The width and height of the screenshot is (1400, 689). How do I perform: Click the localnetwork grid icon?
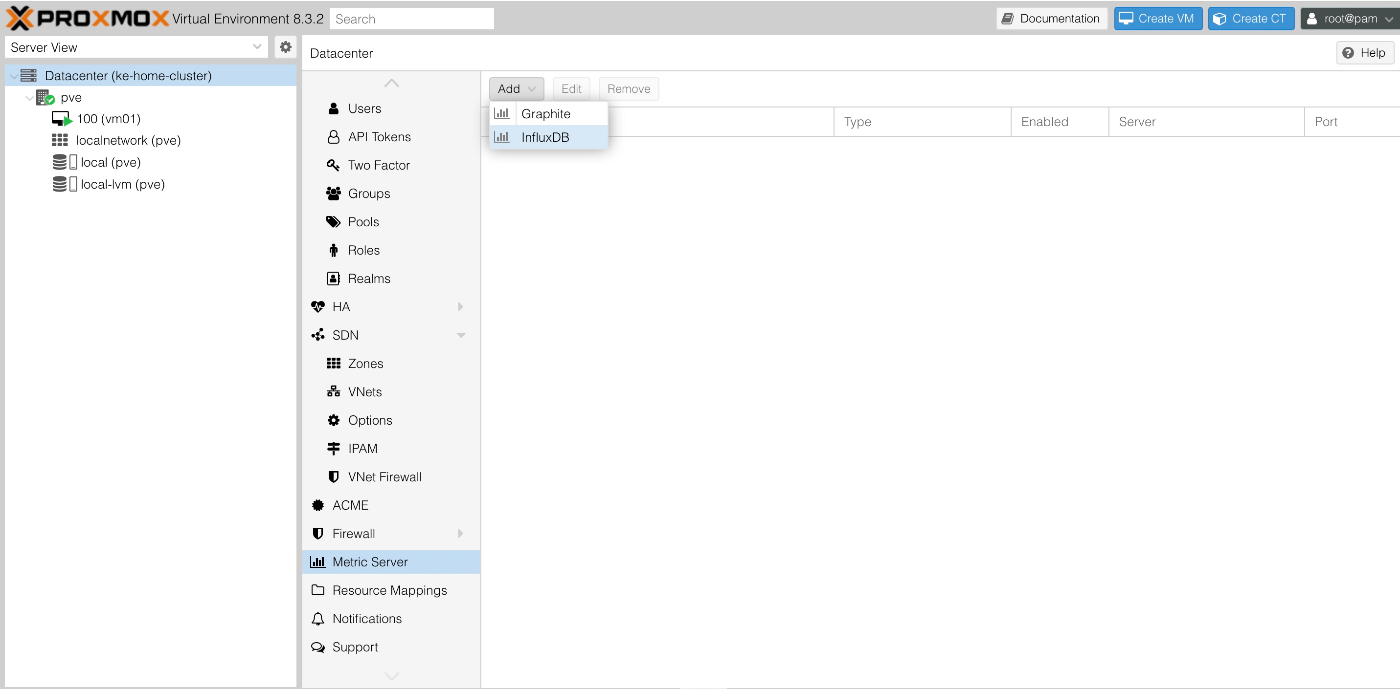[60, 141]
